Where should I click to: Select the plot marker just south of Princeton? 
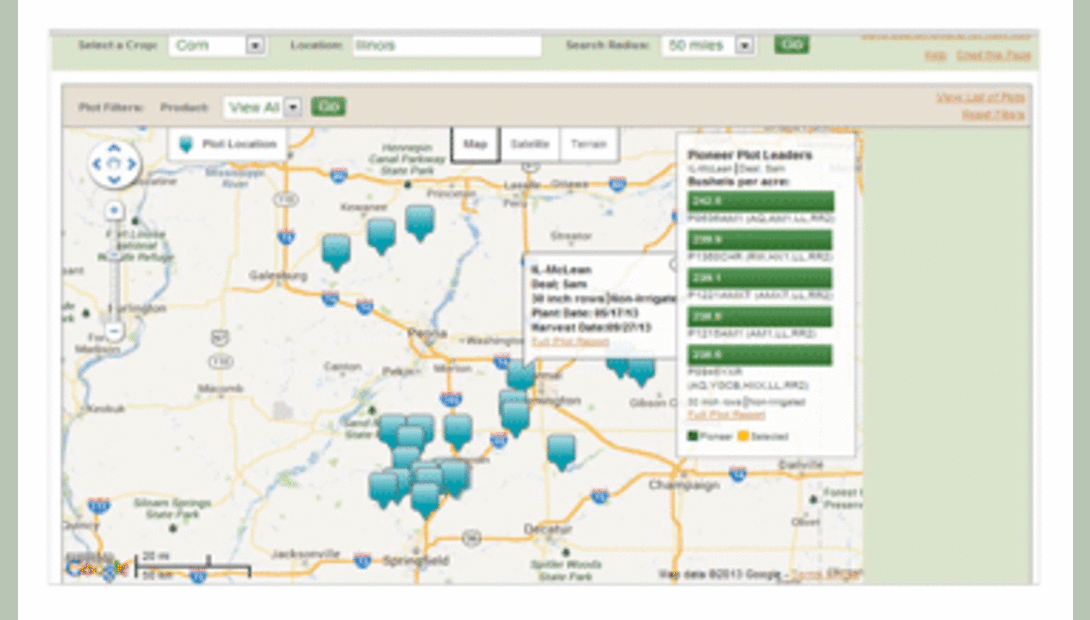(x=420, y=222)
